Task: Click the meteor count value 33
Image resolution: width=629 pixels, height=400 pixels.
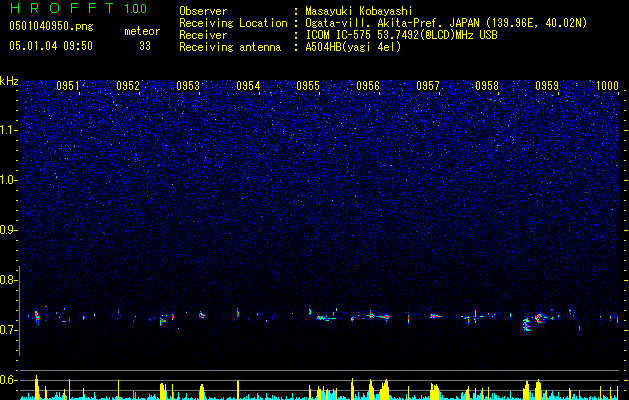Action: coord(145,46)
